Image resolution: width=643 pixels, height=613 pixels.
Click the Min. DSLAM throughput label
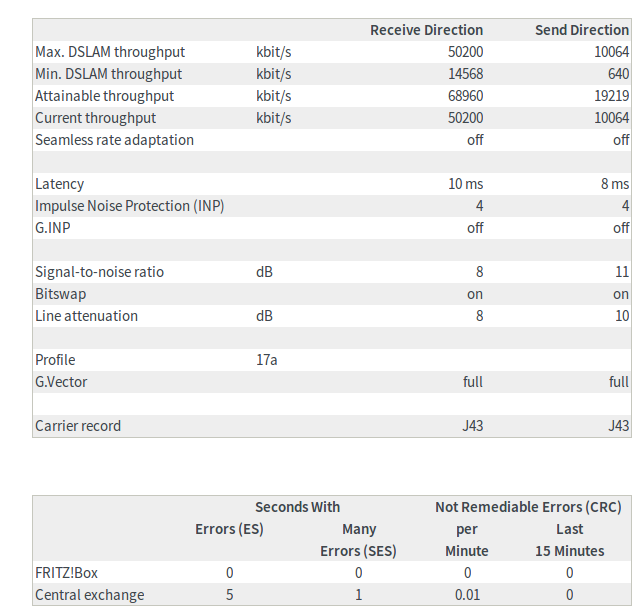109,74
